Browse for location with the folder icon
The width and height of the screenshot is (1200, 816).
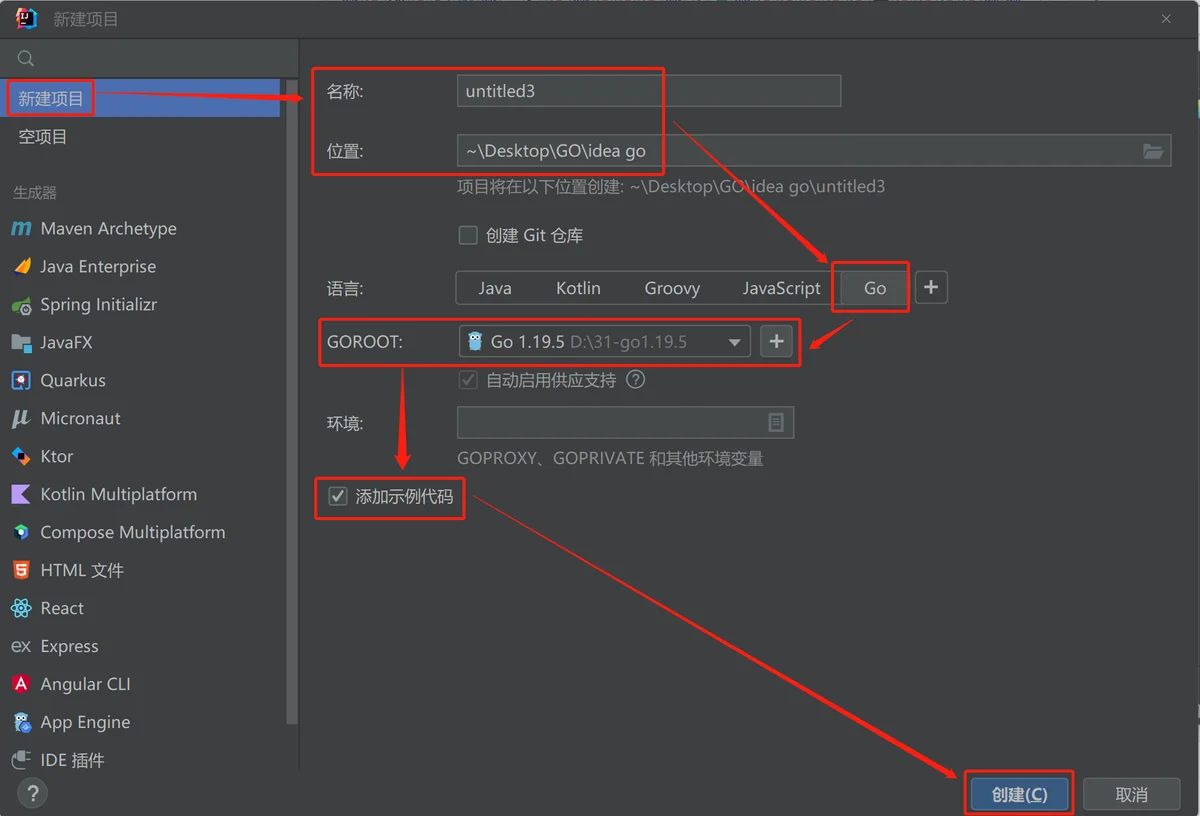tap(1153, 151)
